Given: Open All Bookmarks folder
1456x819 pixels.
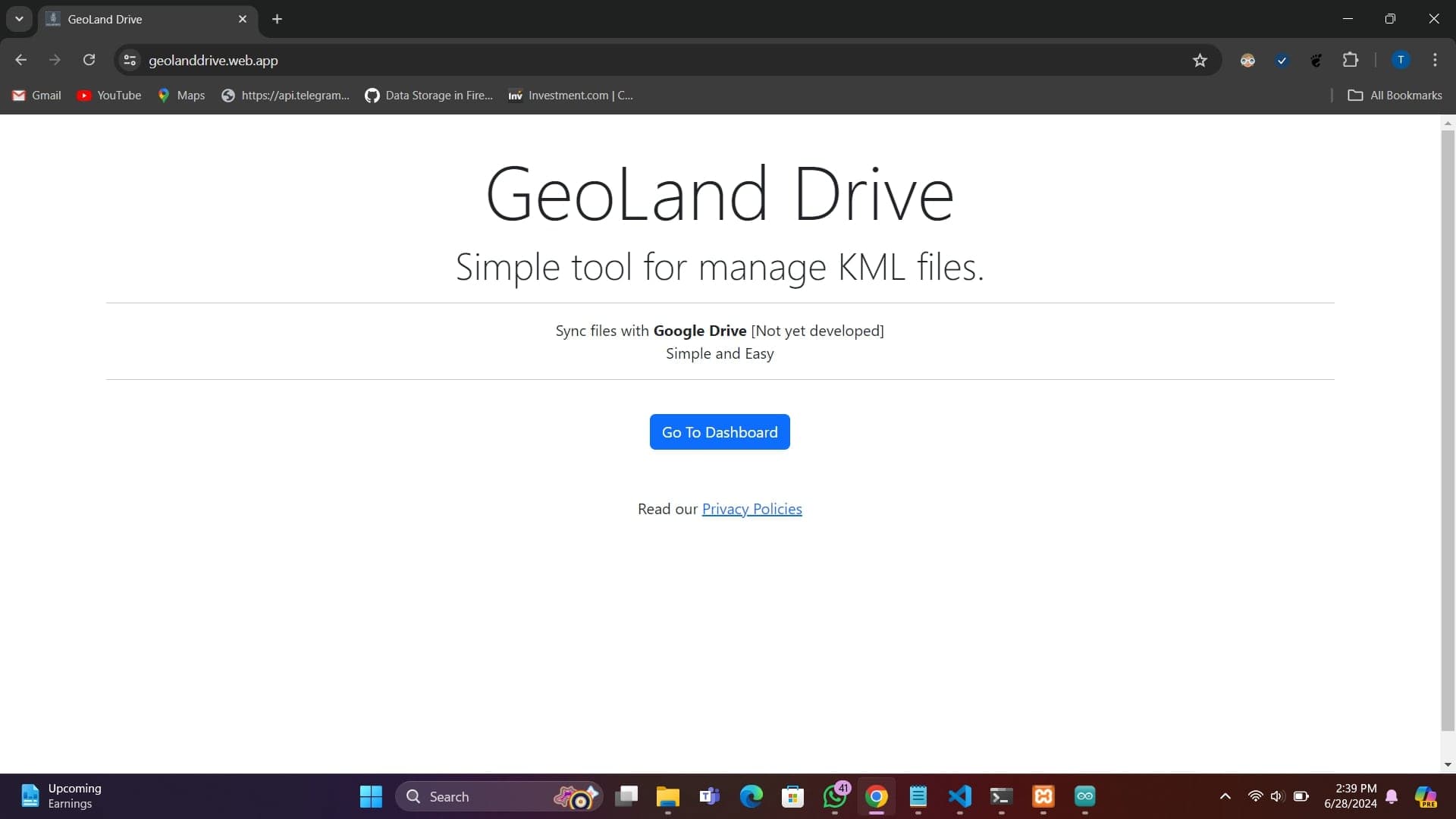Looking at the screenshot, I should point(1395,95).
